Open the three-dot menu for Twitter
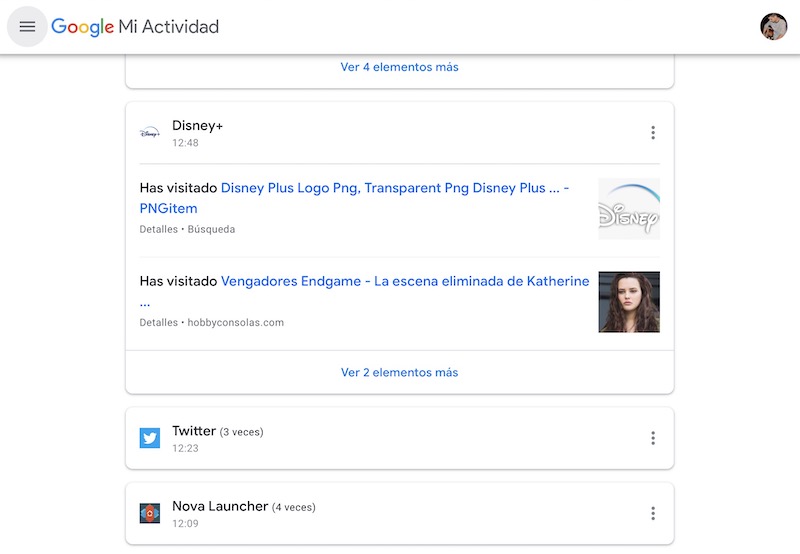This screenshot has width=800, height=554. (x=653, y=438)
